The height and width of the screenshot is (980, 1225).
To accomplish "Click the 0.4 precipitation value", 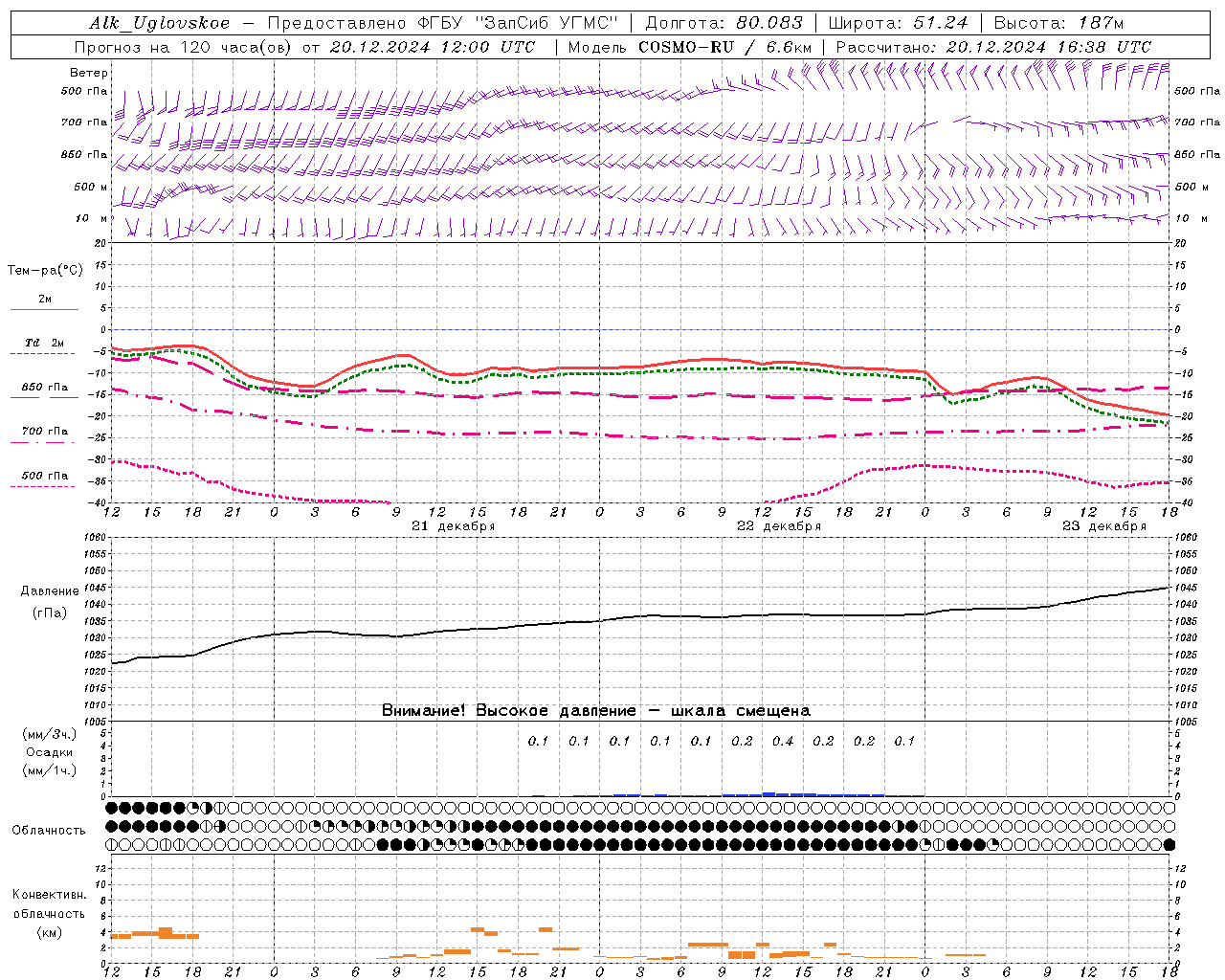I will (x=783, y=741).
